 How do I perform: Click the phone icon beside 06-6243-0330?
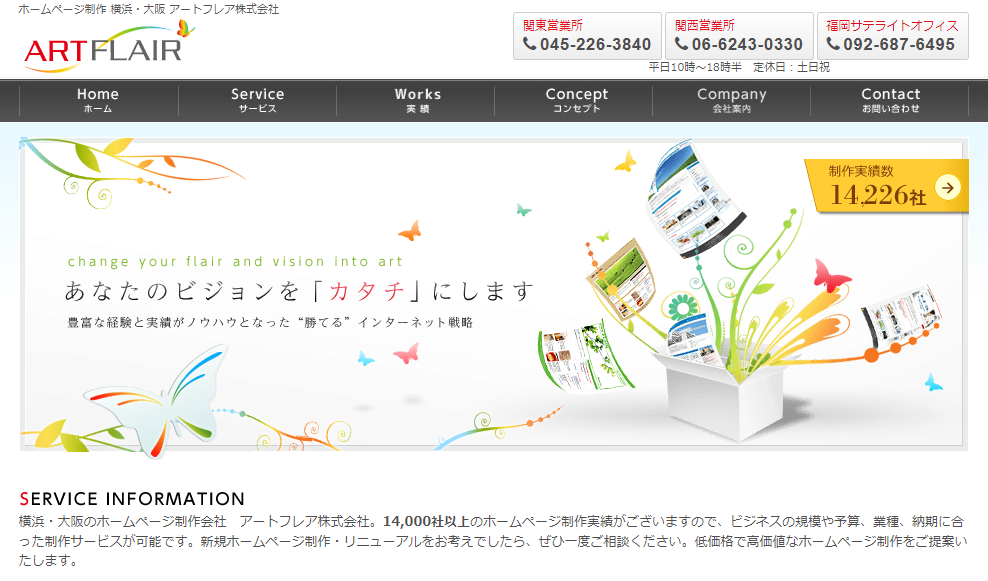(x=682, y=45)
